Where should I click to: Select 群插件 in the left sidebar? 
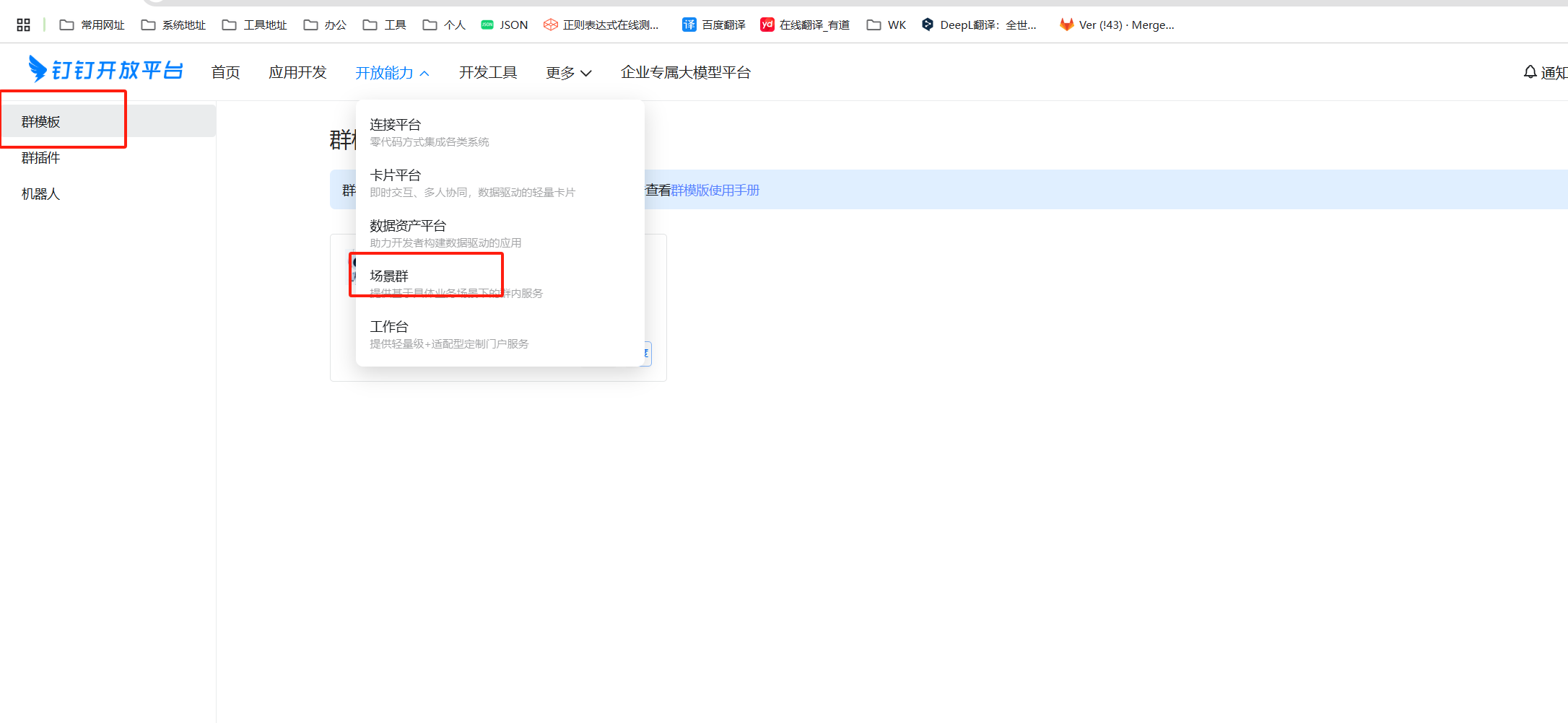tap(41, 158)
